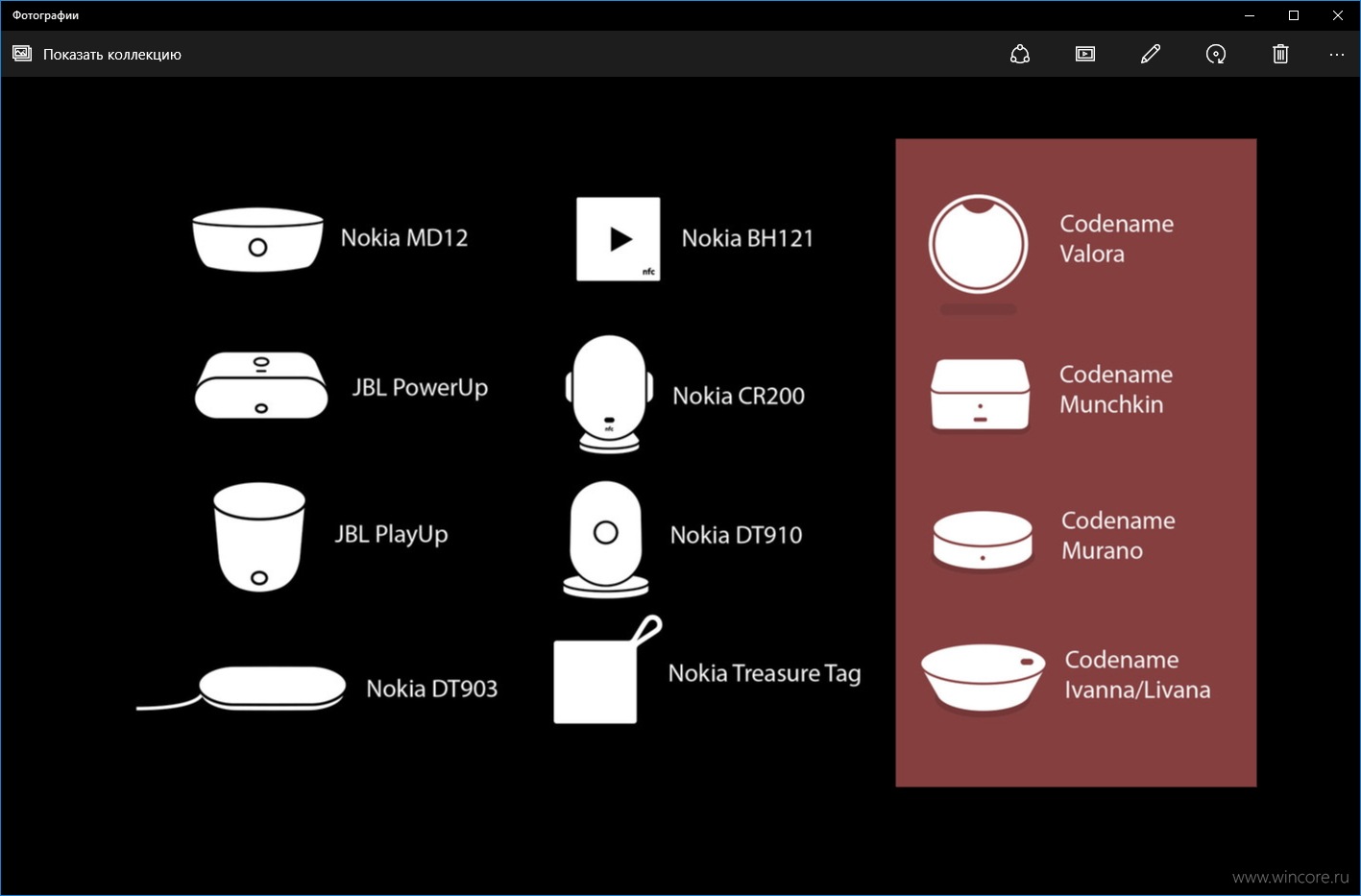Click the Codename Murano text
The image size is (1361, 896).
[1118, 536]
